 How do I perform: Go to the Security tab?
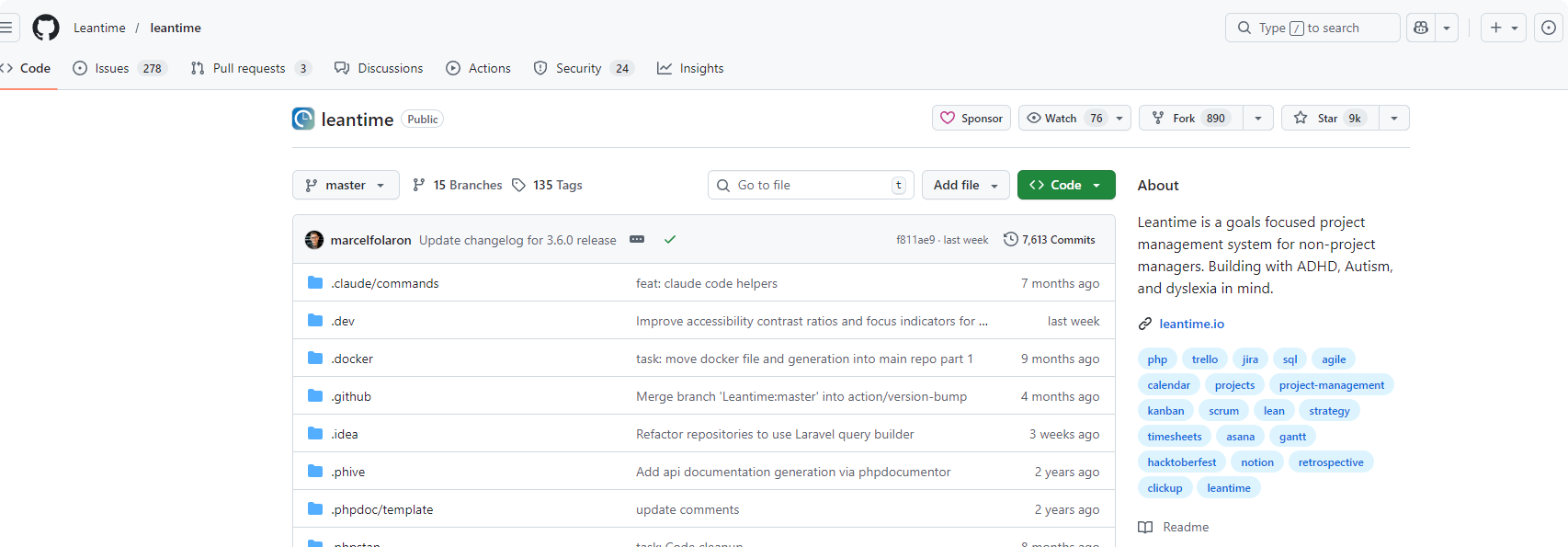584,68
